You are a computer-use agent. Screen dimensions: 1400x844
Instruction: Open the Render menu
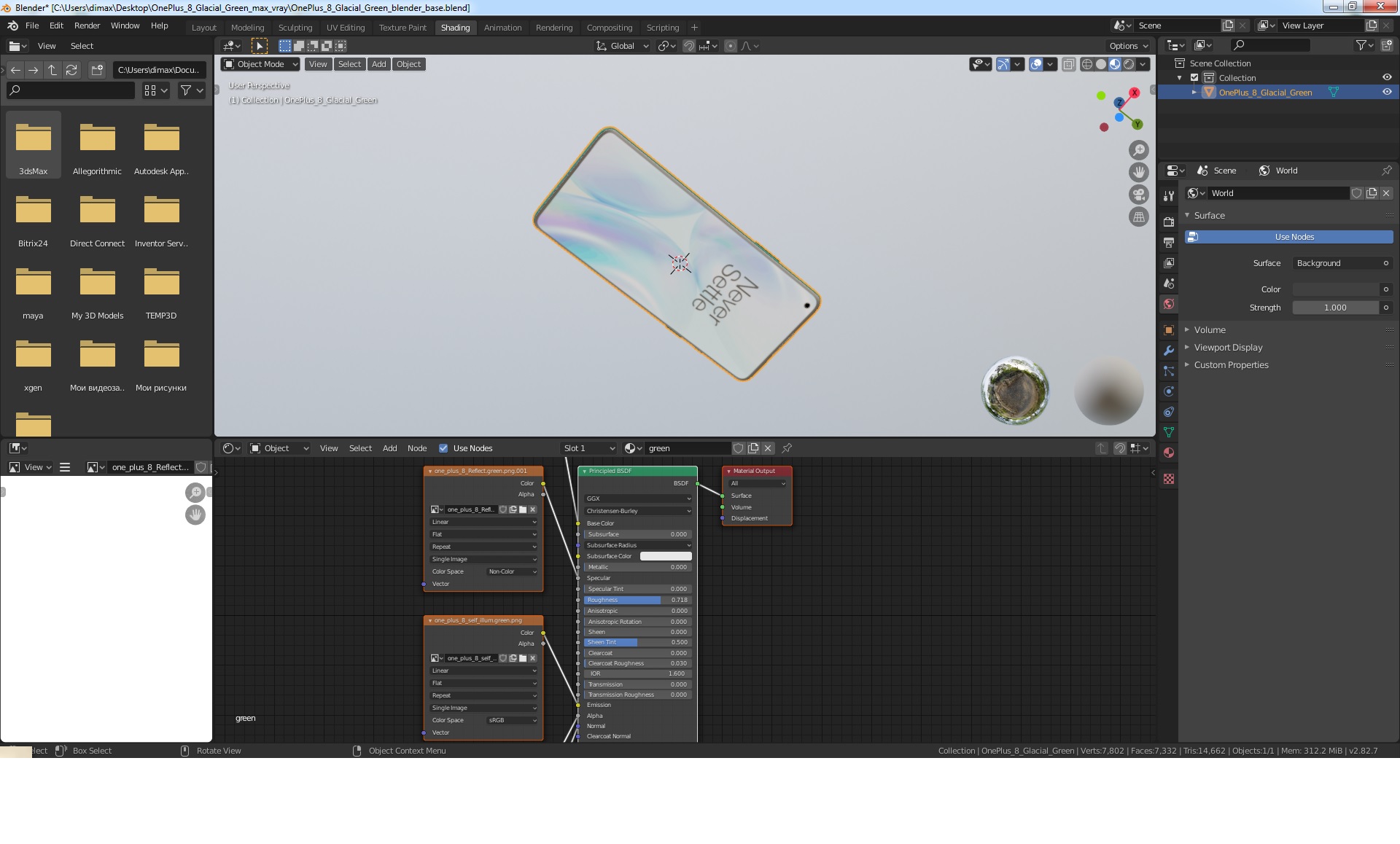coord(87,26)
